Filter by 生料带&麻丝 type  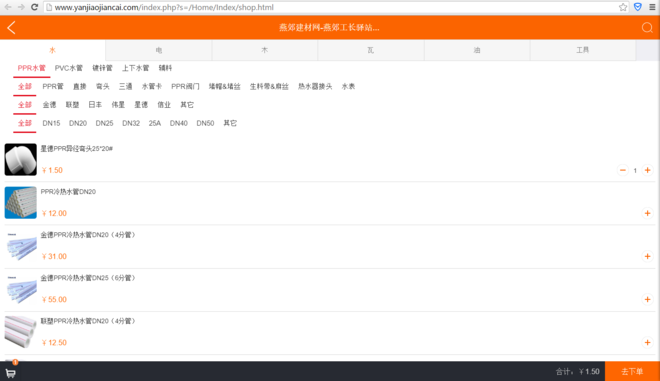click(269, 86)
